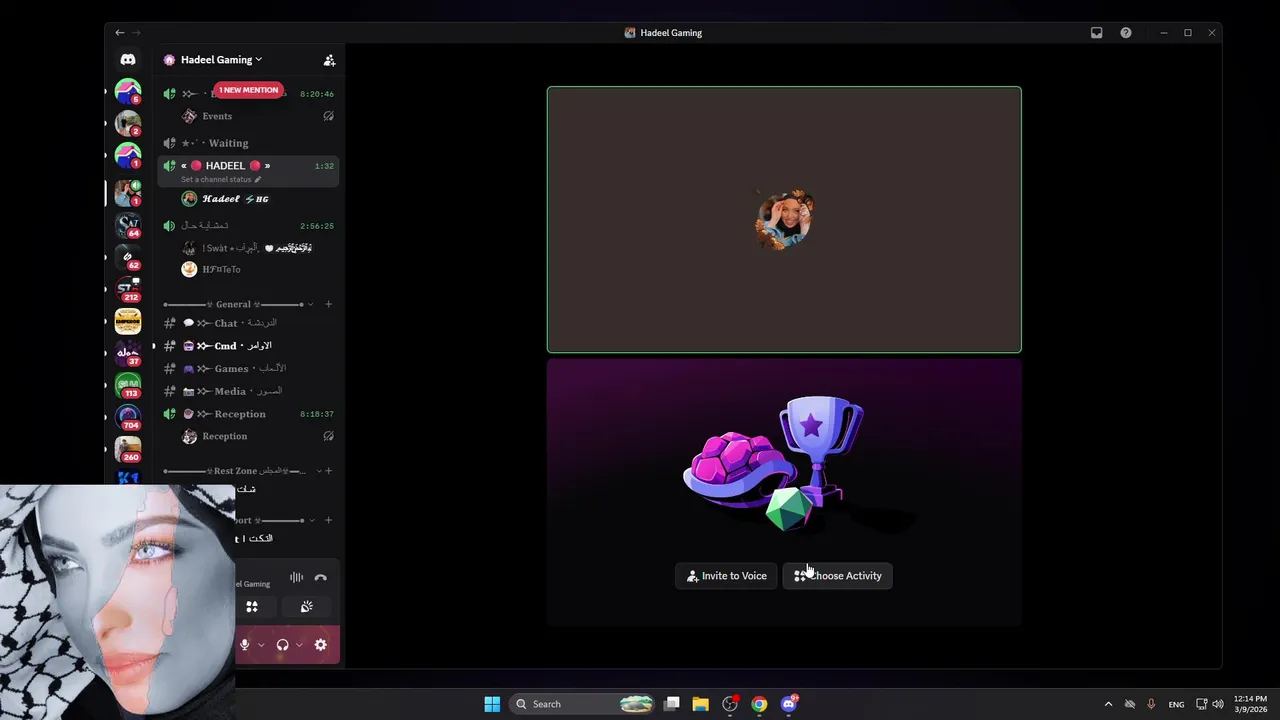Image resolution: width=1280 pixels, height=720 pixels.
Task: Open the Discord inbox icon in title bar
Action: coord(1096,33)
